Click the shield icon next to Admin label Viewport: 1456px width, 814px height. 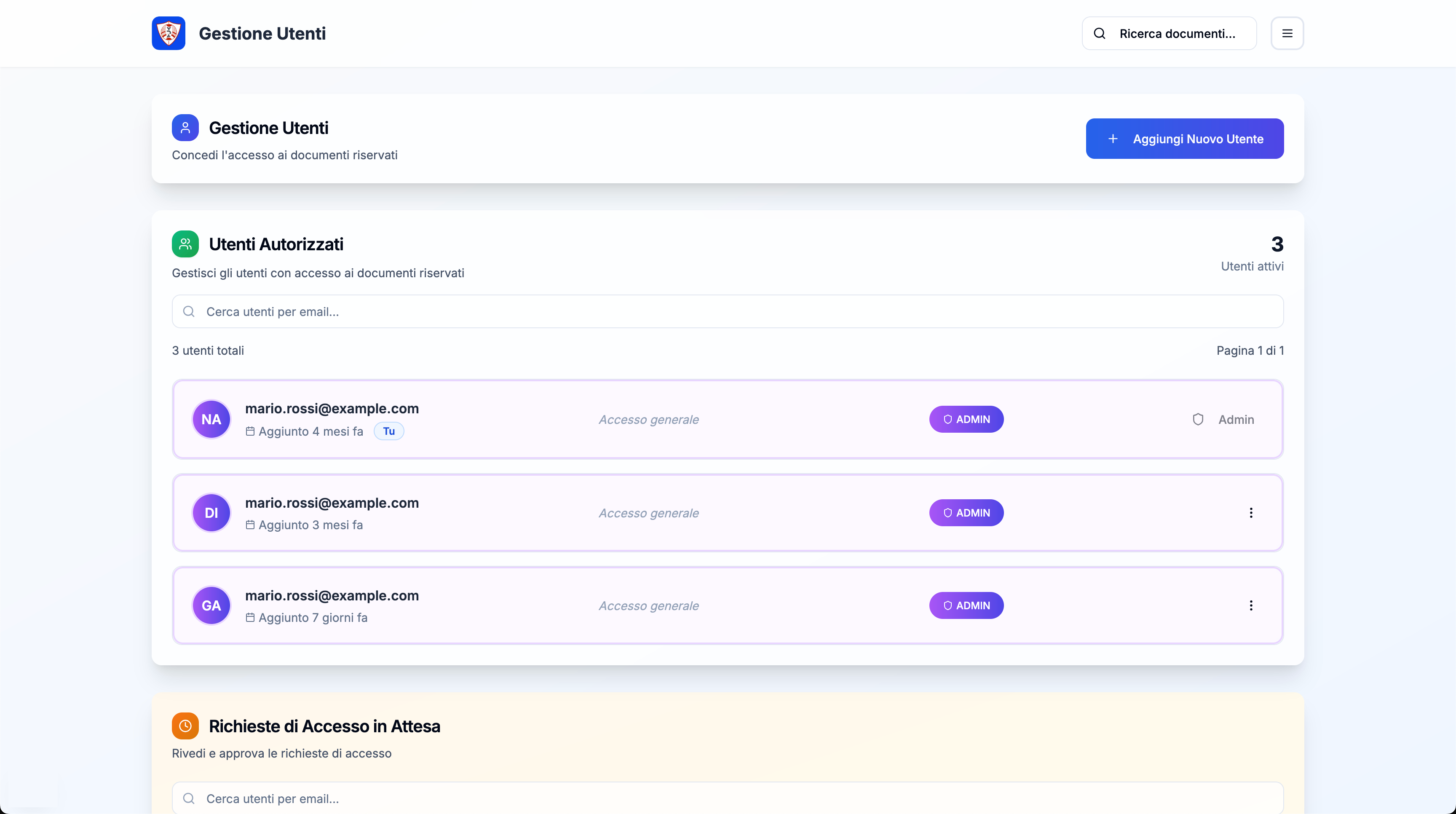click(x=1198, y=420)
